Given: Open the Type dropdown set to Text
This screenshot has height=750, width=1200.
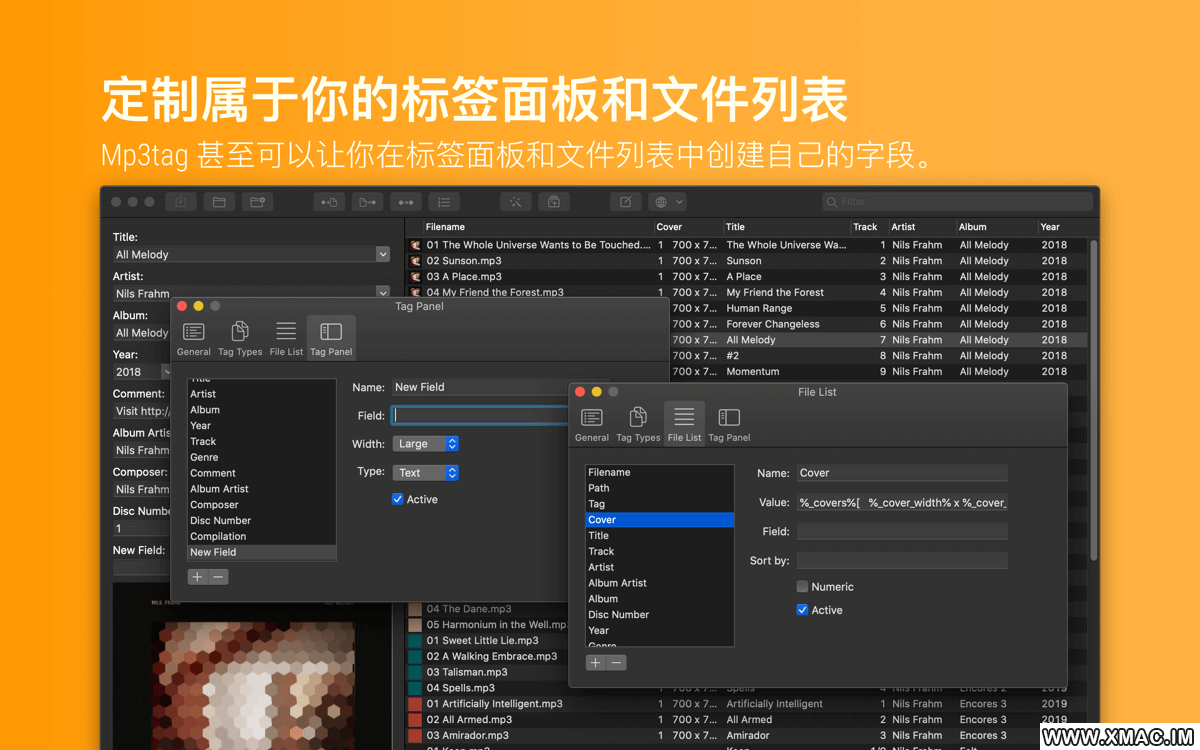Looking at the screenshot, I should click(426, 473).
